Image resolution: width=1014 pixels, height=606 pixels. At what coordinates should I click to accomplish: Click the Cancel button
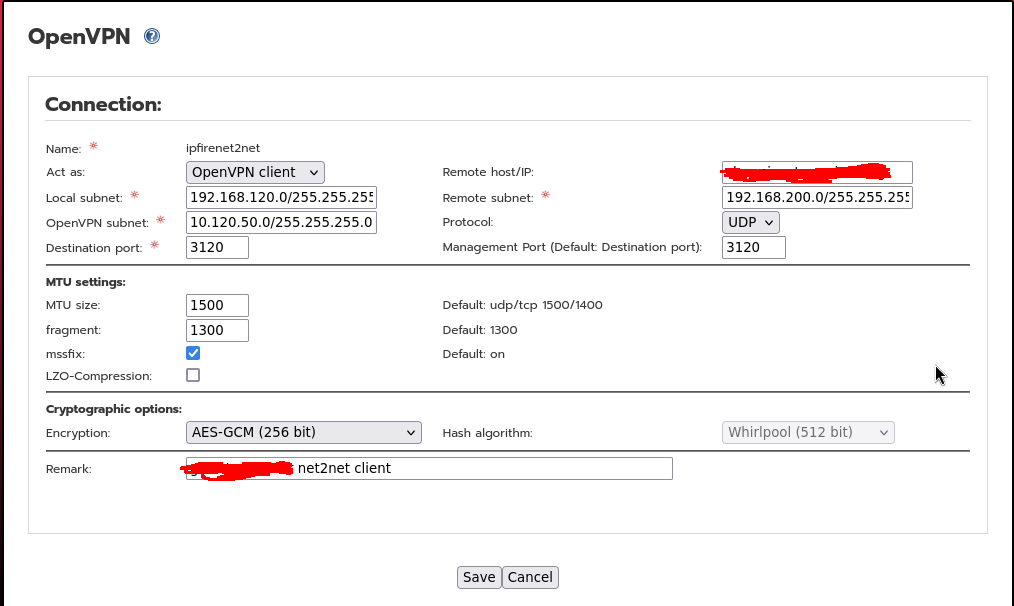(x=530, y=577)
